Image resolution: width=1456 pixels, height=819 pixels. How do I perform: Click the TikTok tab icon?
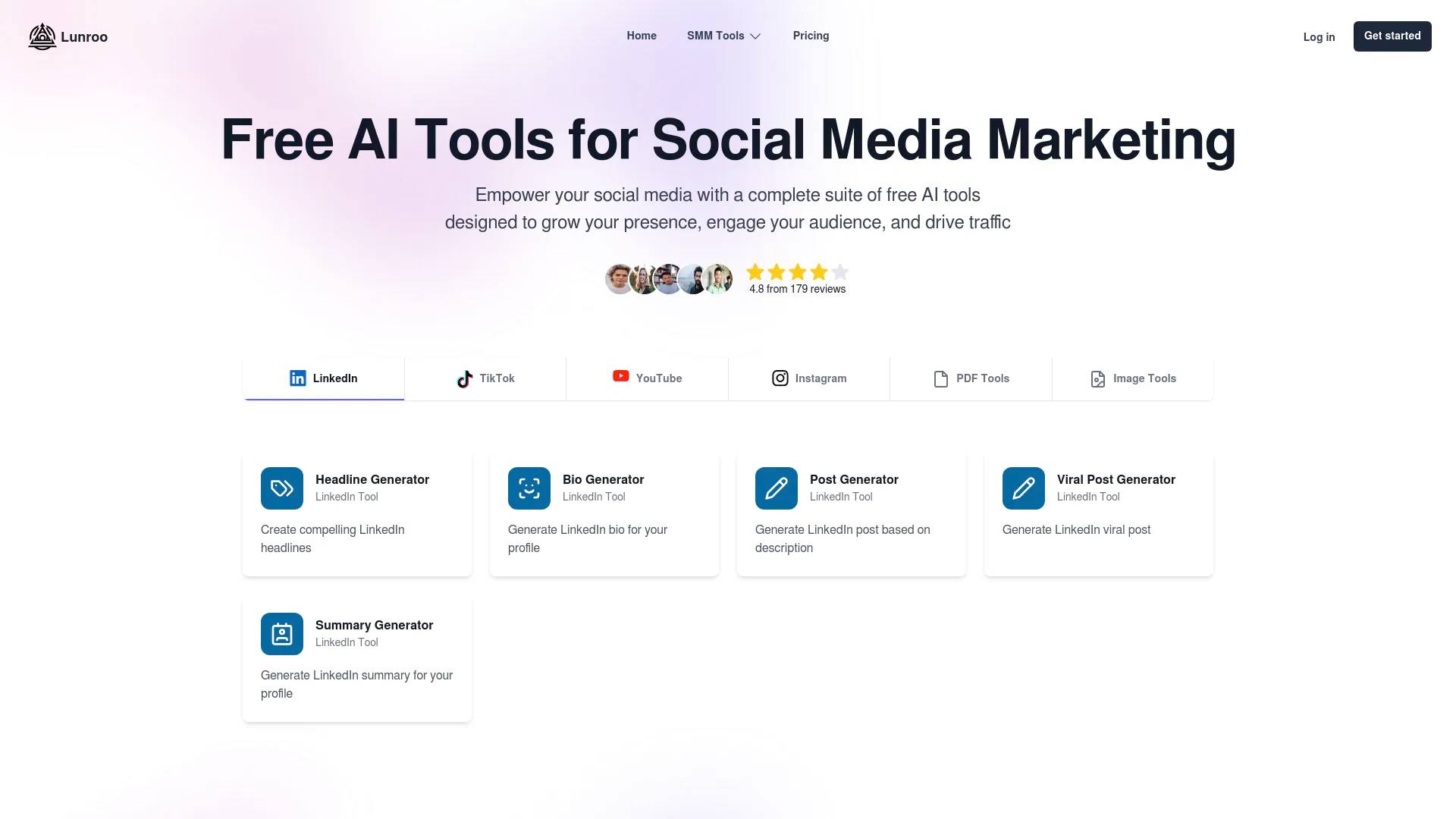[465, 378]
